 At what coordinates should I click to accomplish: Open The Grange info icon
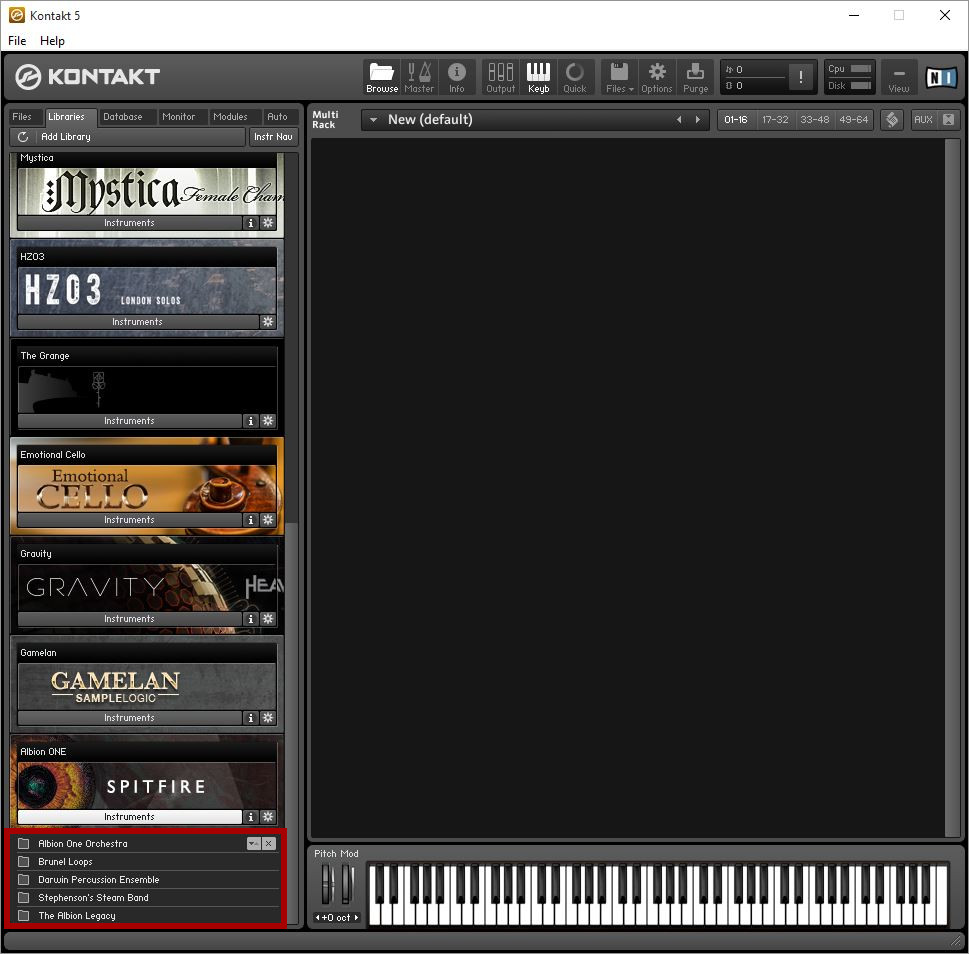(250, 421)
